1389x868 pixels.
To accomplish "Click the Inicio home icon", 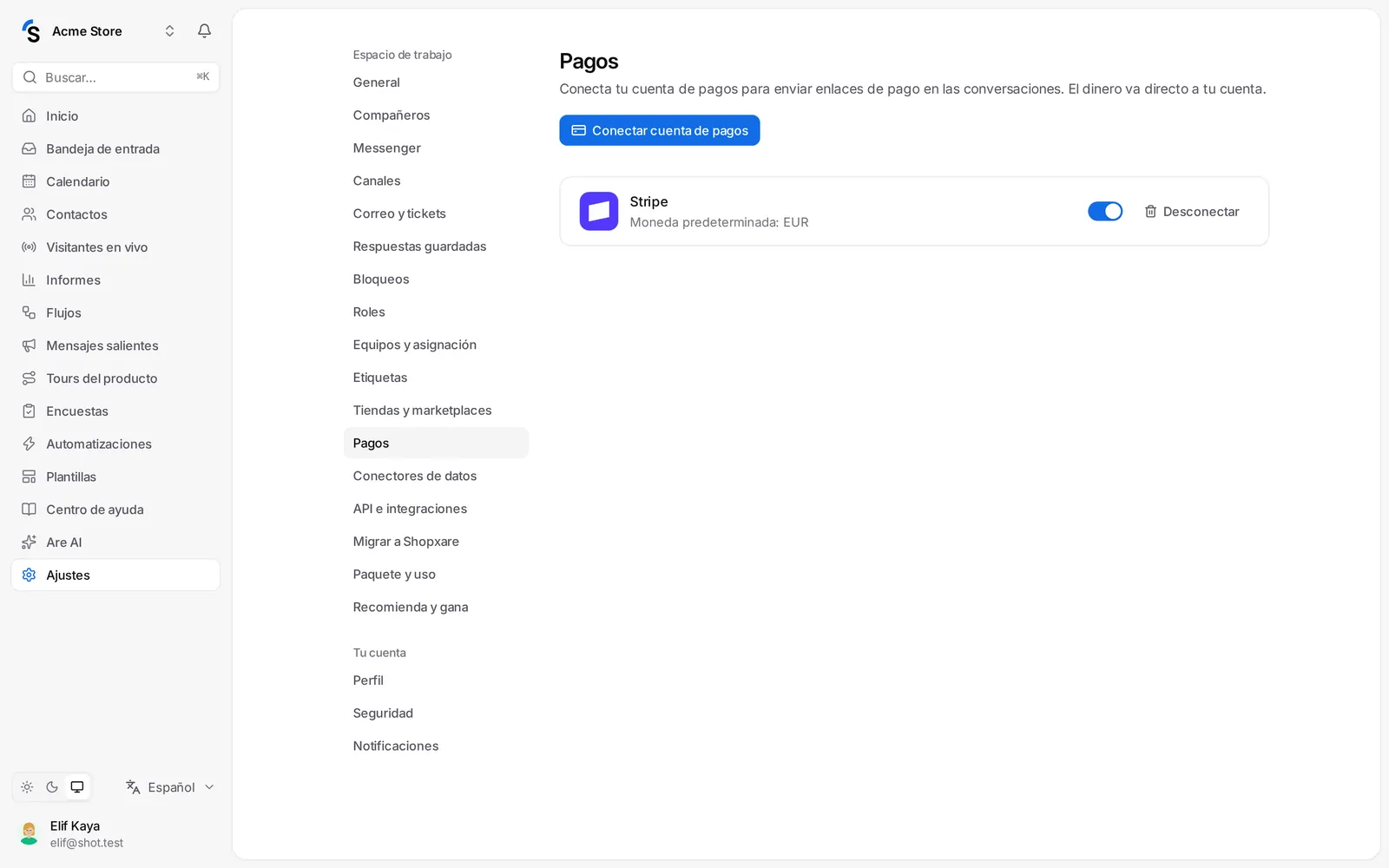I will pyautogui.click(x=29, y=115).
